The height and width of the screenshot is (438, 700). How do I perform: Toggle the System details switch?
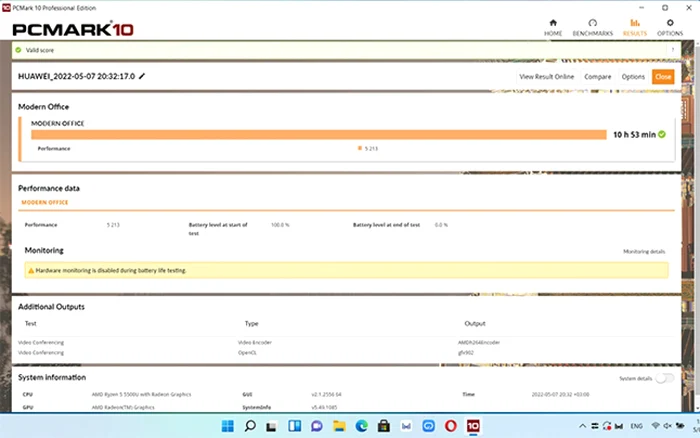pyautogui.click(x=665, y=378)
